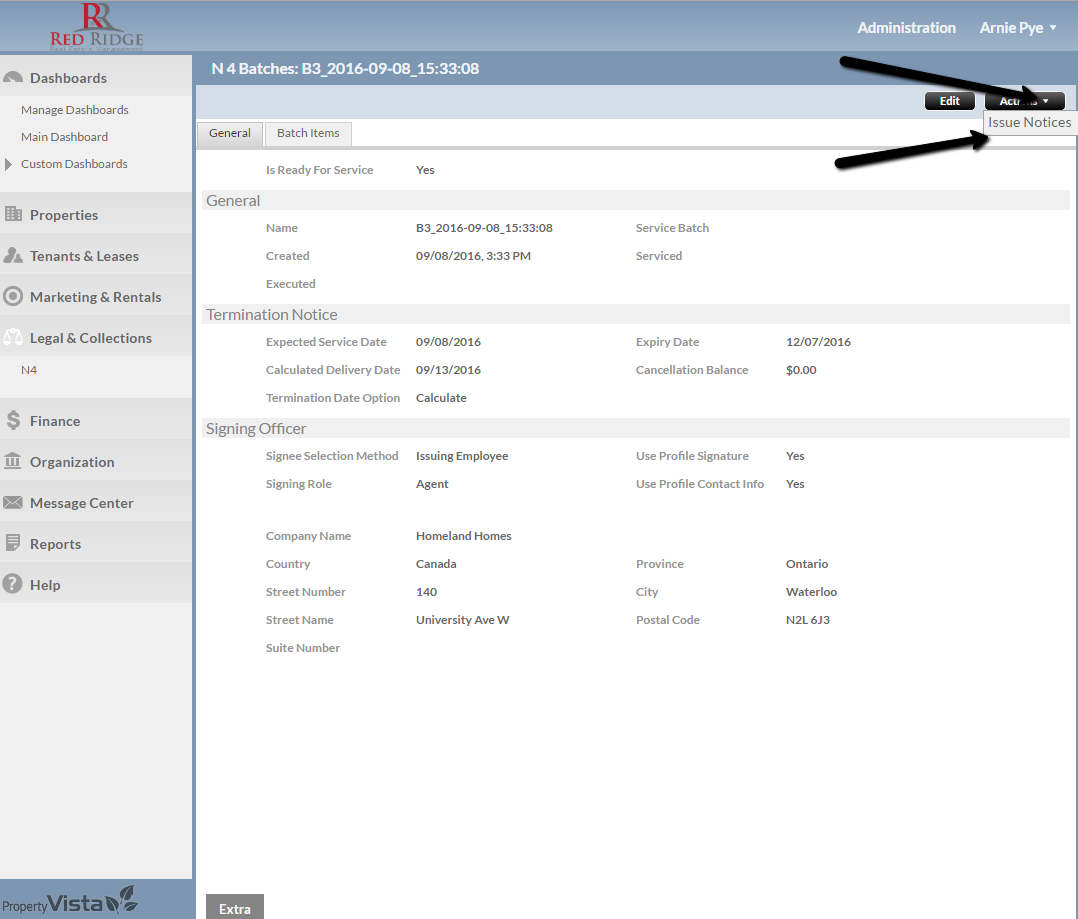Click the Extra button at bottom
The image size is (1078, 919).
[x=235, y=908]
